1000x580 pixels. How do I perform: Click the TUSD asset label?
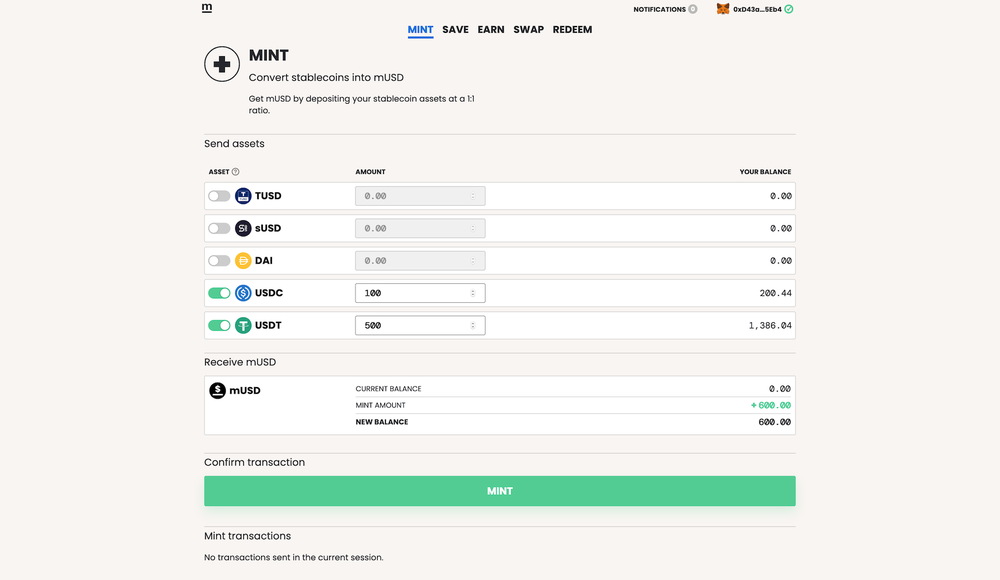[268, 196]
